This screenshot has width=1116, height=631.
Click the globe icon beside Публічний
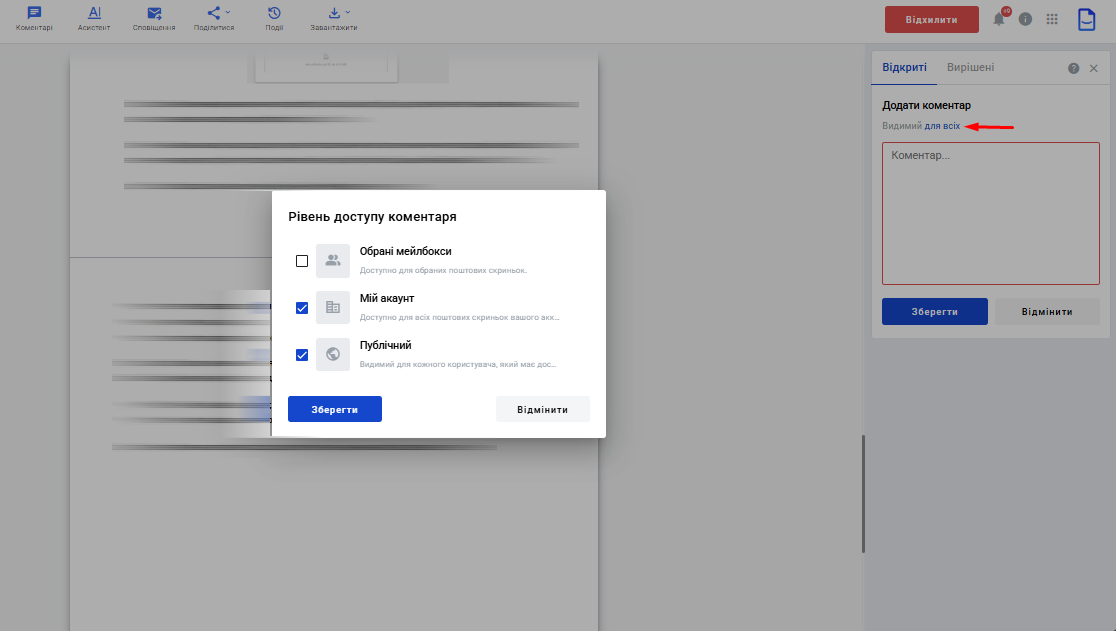333,355
